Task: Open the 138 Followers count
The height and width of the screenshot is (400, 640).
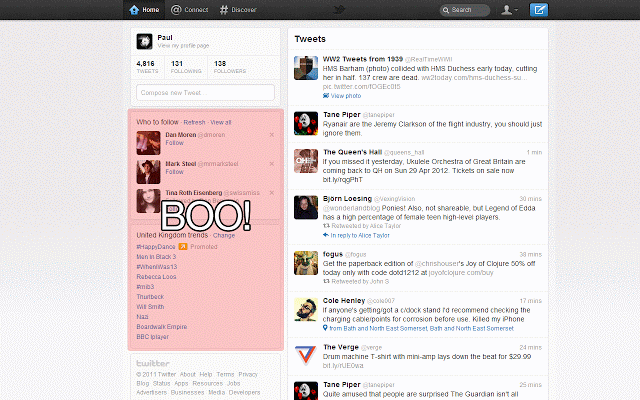Action: coord(230,67)
